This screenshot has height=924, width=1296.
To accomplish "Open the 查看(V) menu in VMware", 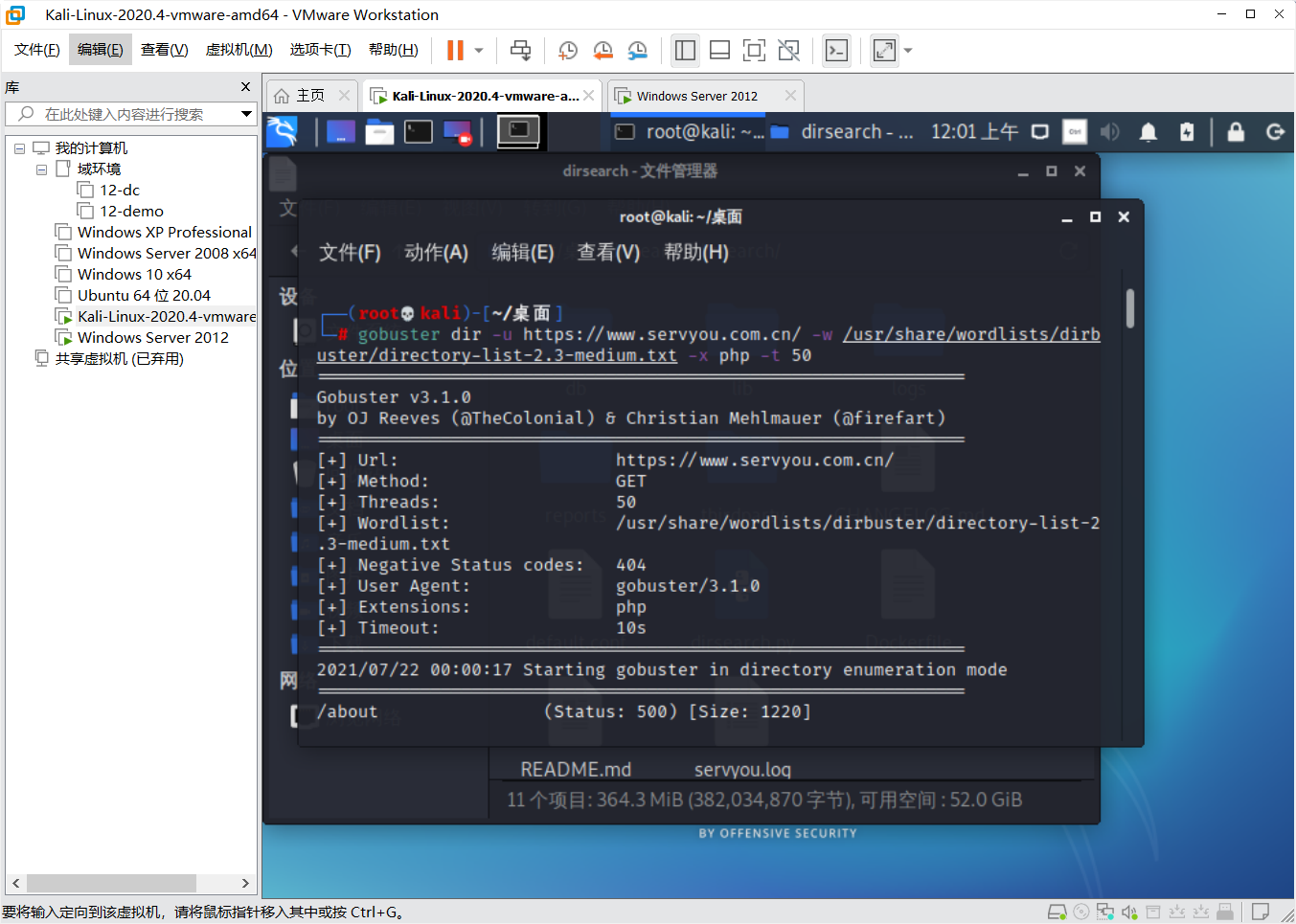I will click(x=164, y=50).
